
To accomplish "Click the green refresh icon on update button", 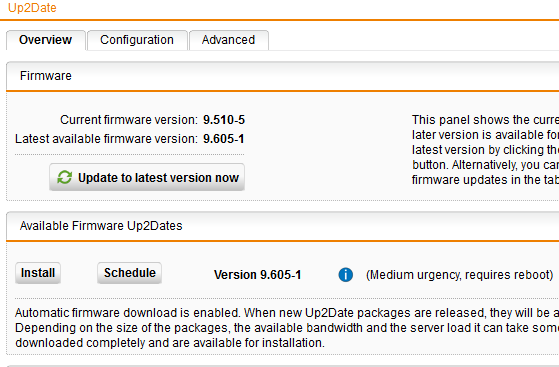I will pos(65,177).
